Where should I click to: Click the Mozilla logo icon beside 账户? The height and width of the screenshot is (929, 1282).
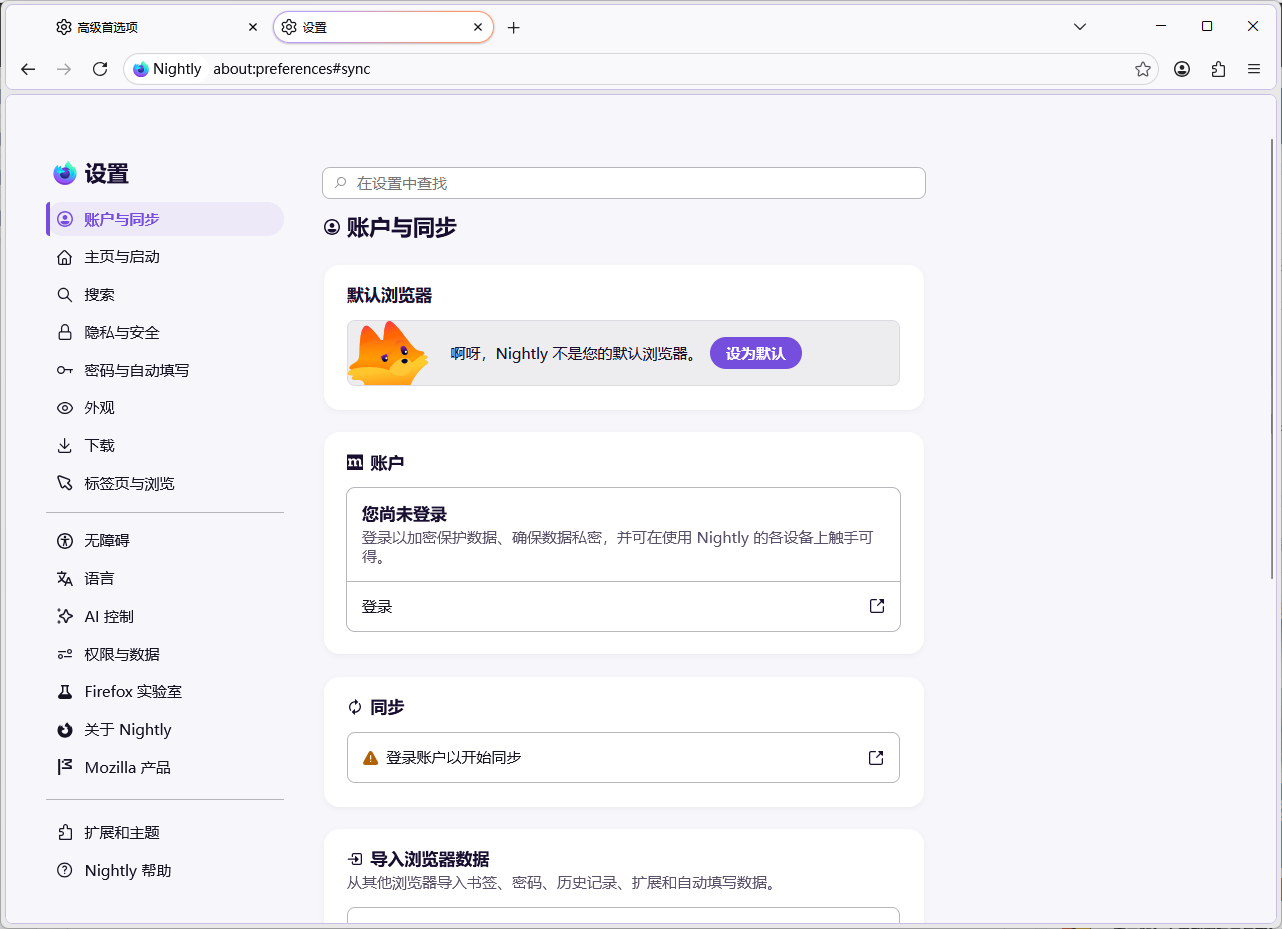click(355, 462)
